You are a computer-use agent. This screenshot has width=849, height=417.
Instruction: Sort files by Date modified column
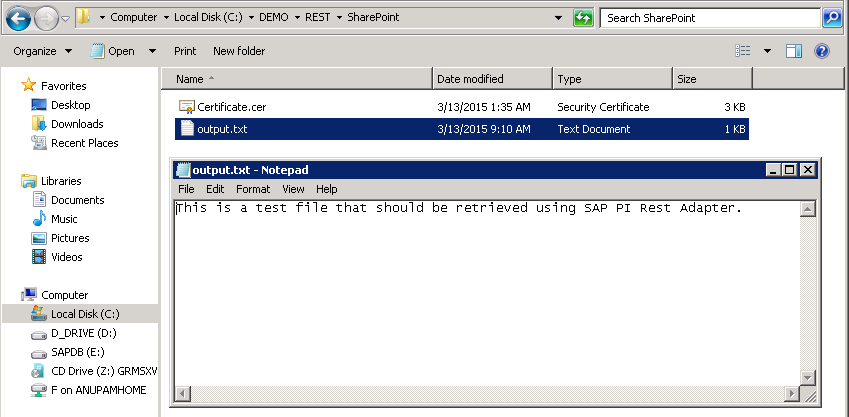[x=470, y=79]
